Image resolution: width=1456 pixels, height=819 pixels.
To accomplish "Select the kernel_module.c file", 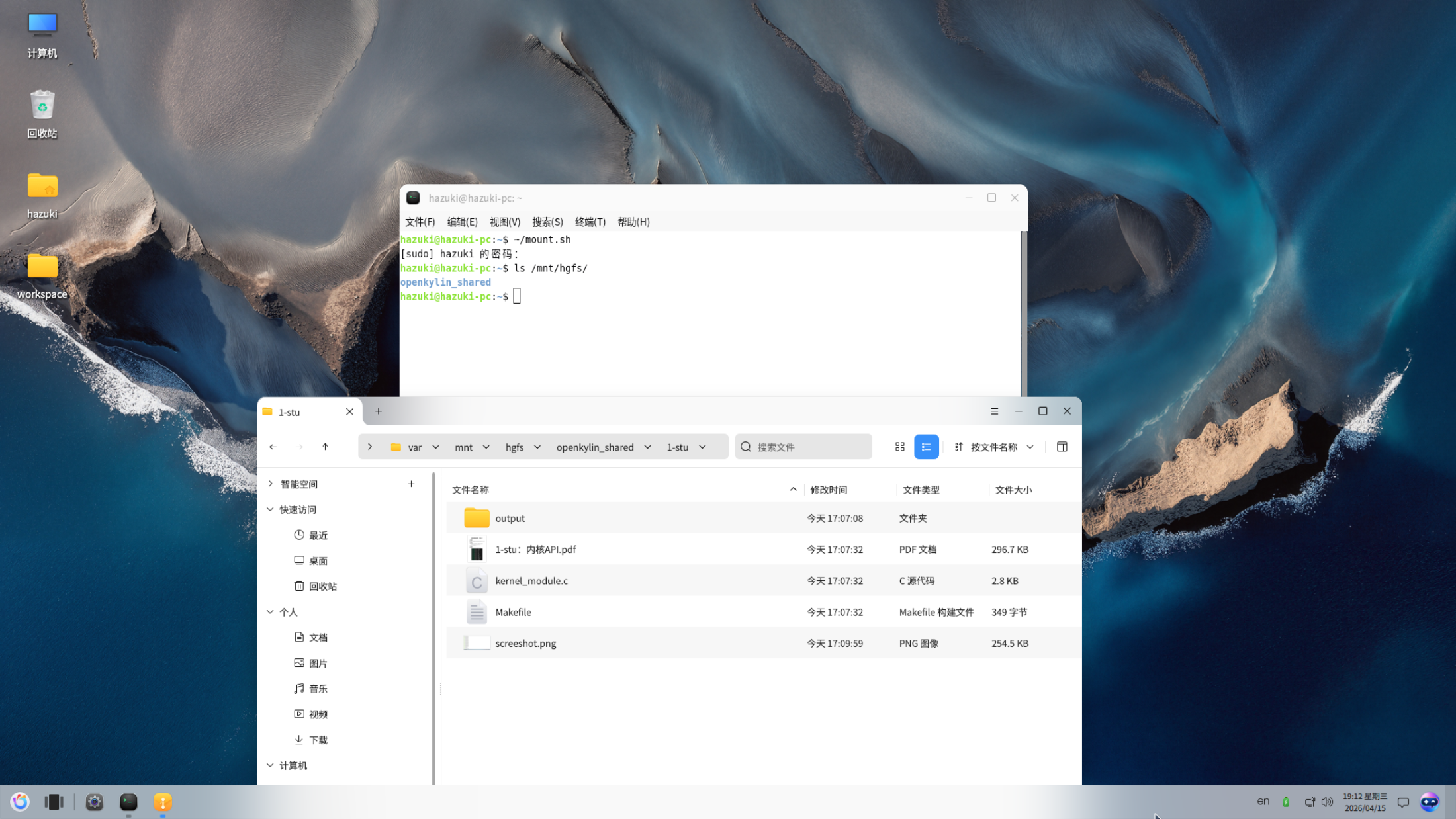I will (x=531, y=581).
